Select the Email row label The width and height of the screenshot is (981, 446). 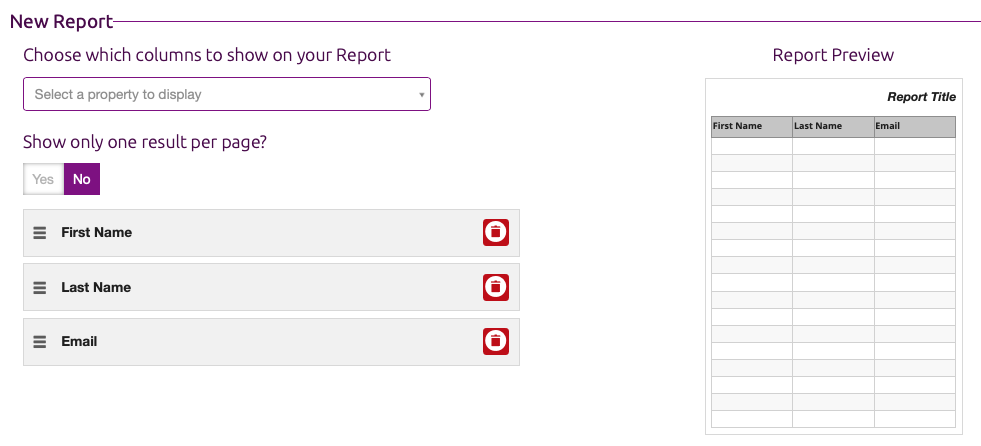click(79, 341)
